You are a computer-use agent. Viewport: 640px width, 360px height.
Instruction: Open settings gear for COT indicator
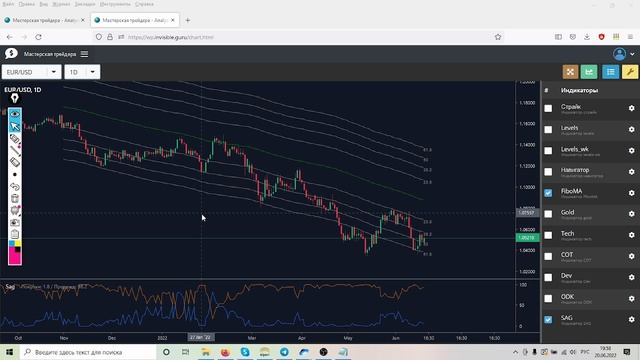pos(631,256)
